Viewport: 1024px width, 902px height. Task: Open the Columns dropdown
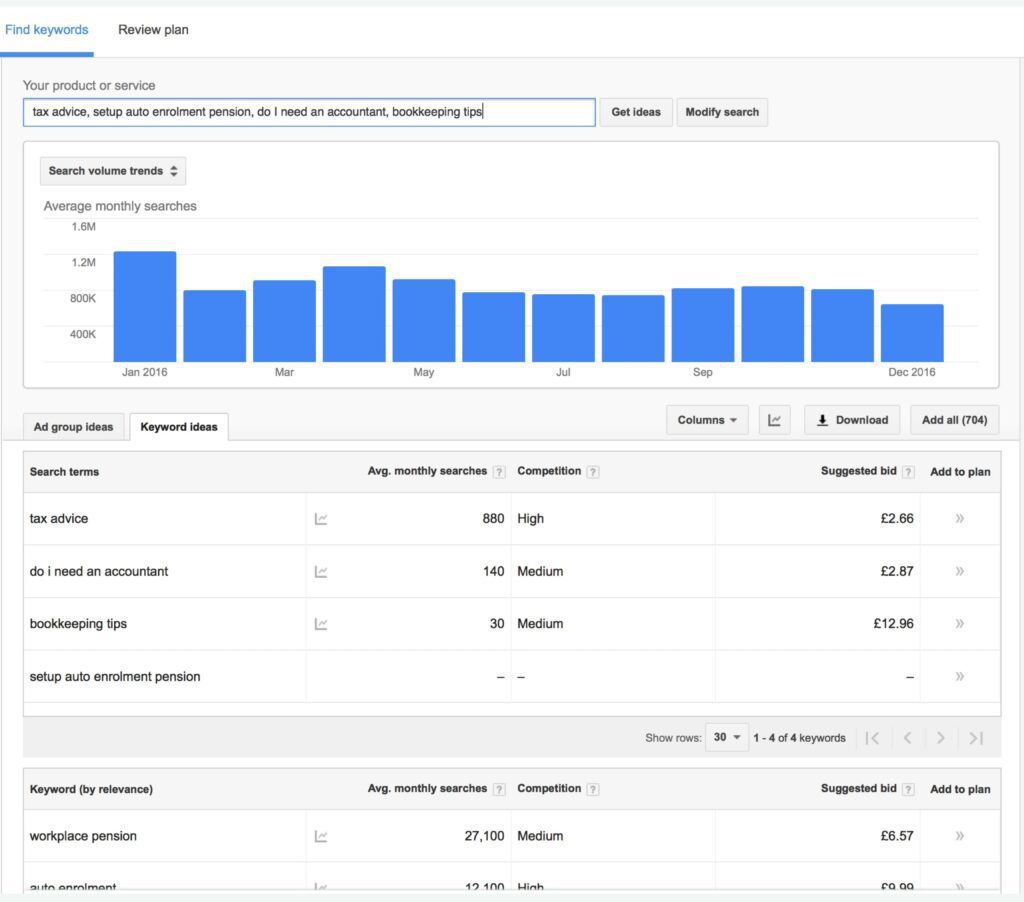[x=707, y=419]
